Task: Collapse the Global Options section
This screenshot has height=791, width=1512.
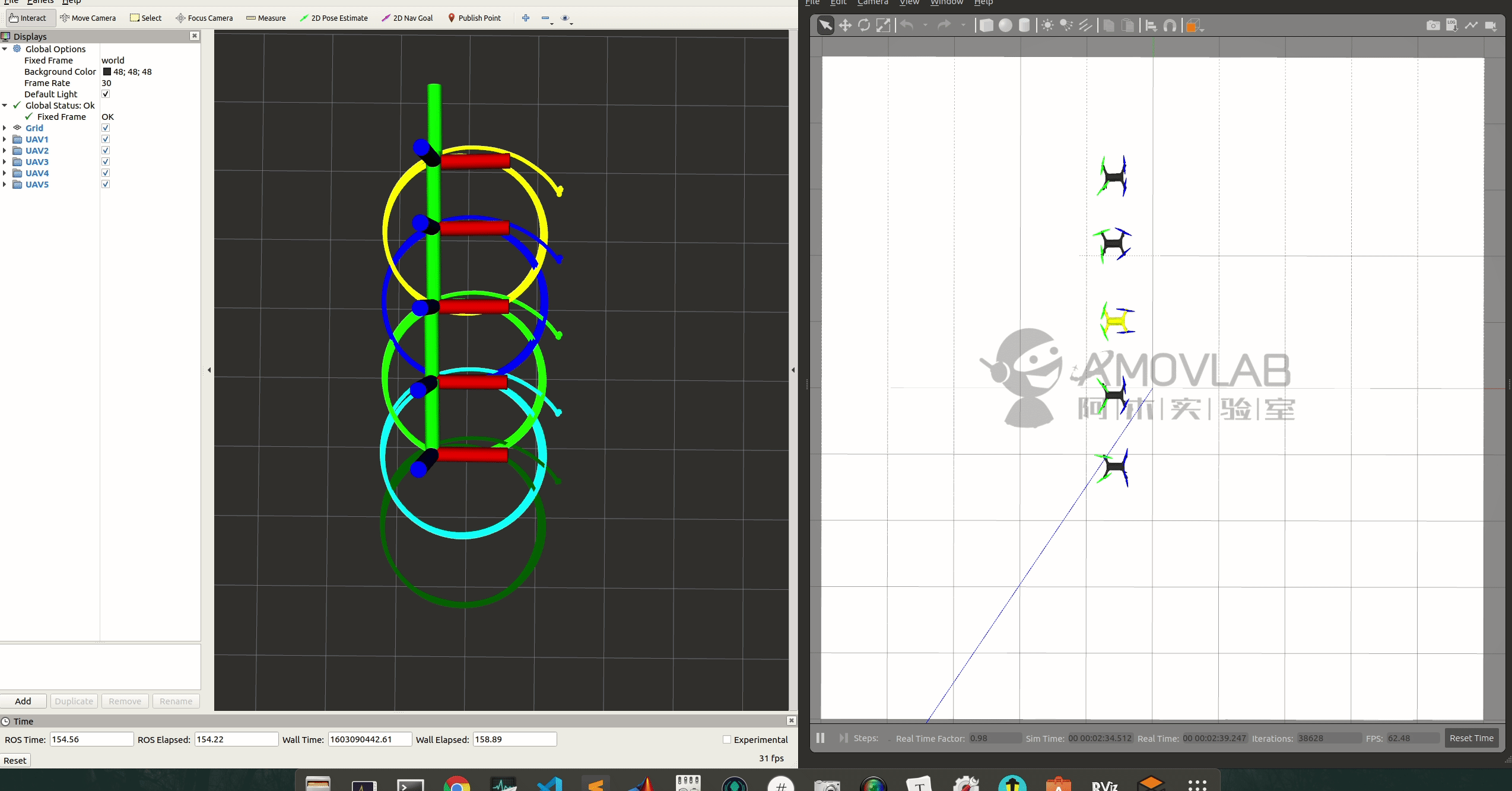Action: point(5,49)
